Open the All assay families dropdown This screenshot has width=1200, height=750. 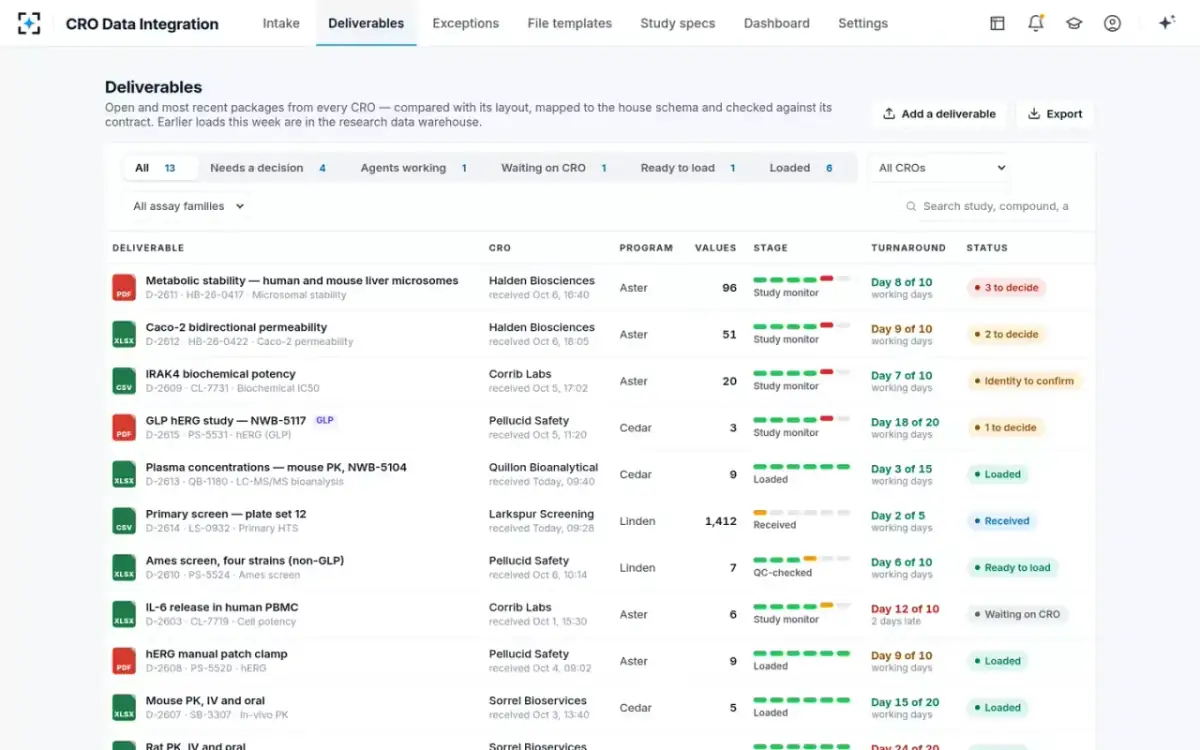[188, 206]
